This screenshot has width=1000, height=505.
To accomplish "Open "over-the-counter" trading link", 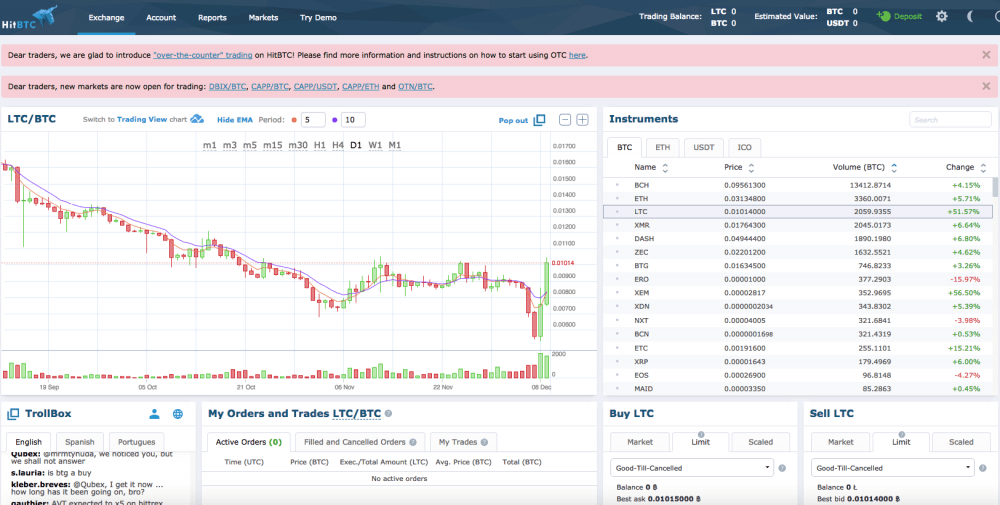I will 203,55.
